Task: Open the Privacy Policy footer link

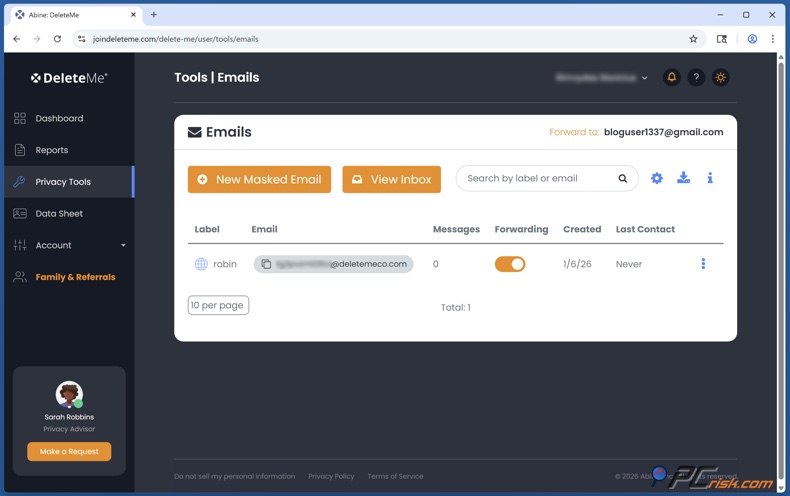Action: pos(331,476)
